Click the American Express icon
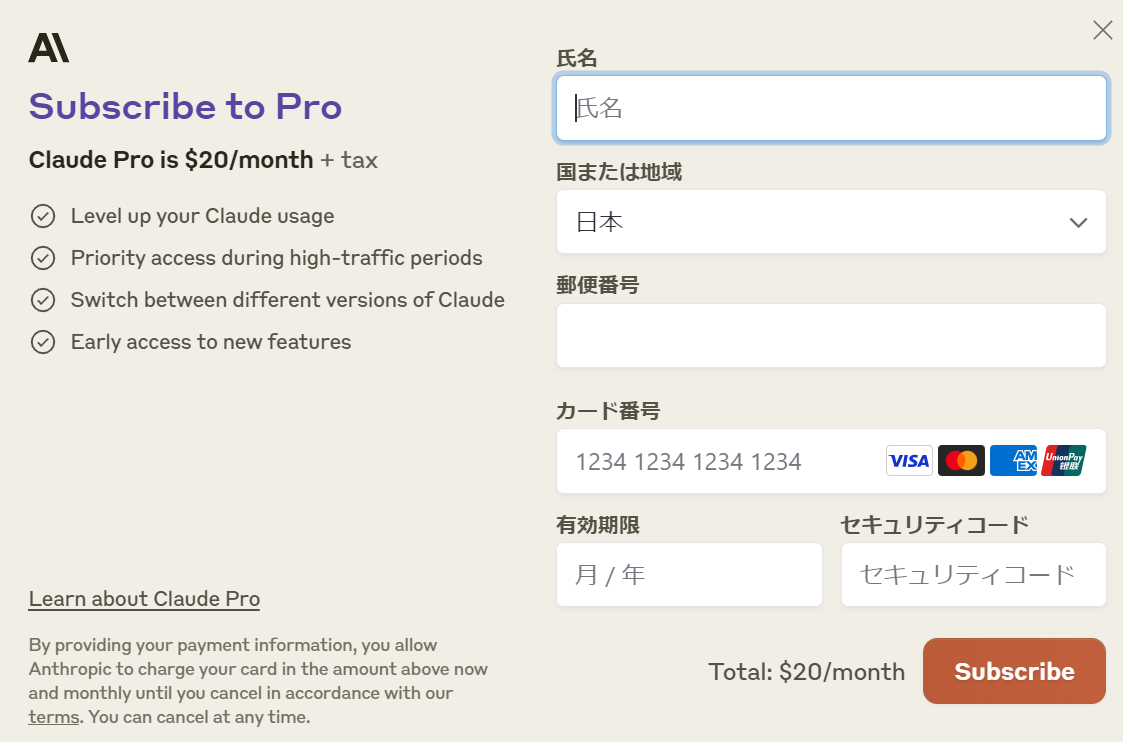This screenshot has width=1123, height=742. pos(1013,461)
